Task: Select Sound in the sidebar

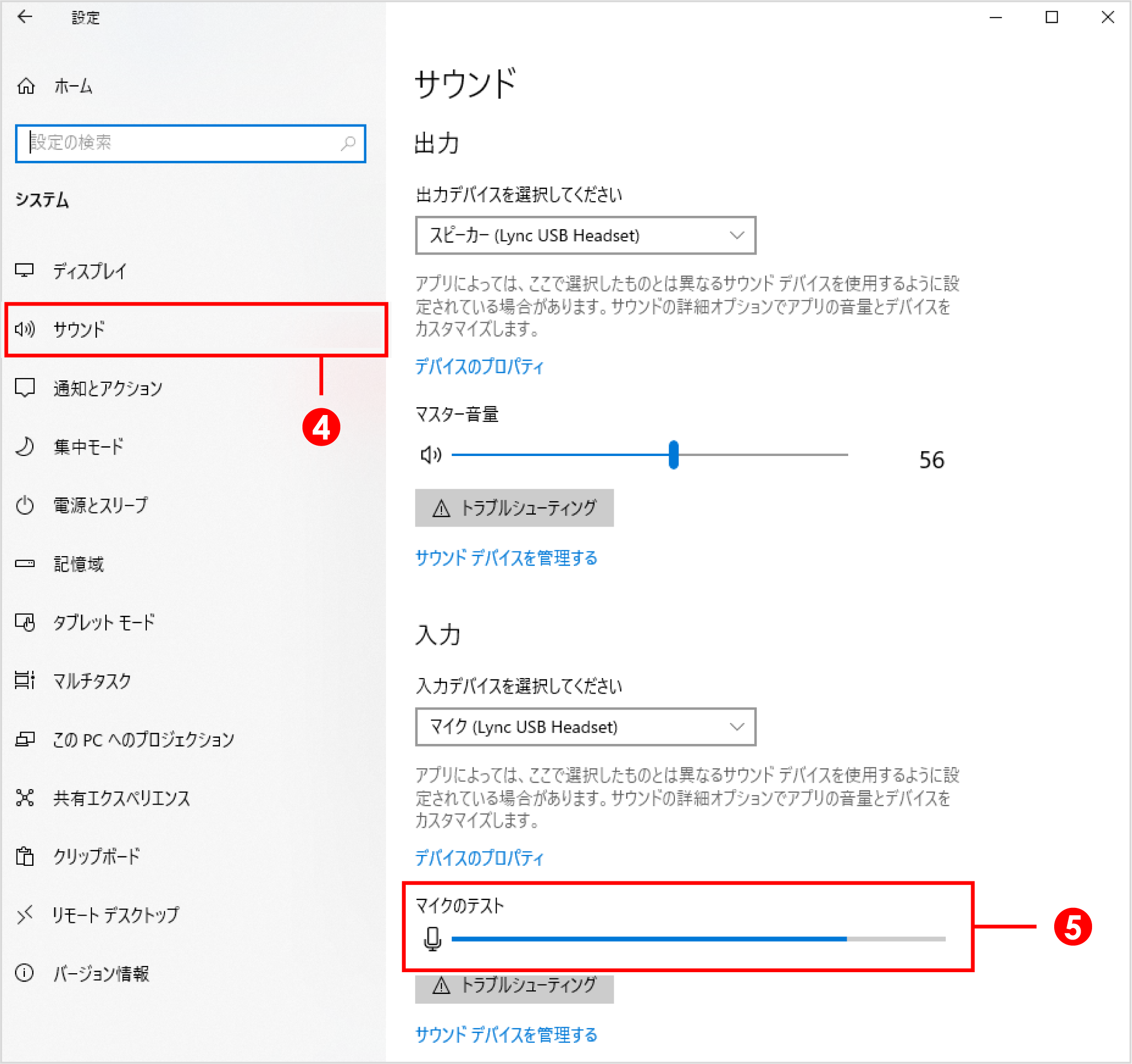Action: 80,329
